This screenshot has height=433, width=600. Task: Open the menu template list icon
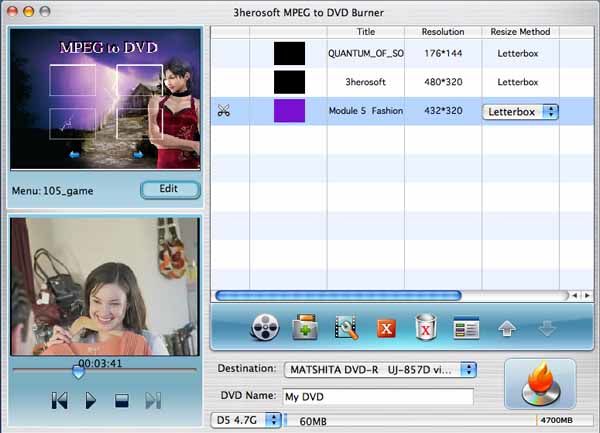tap(466, 328)
